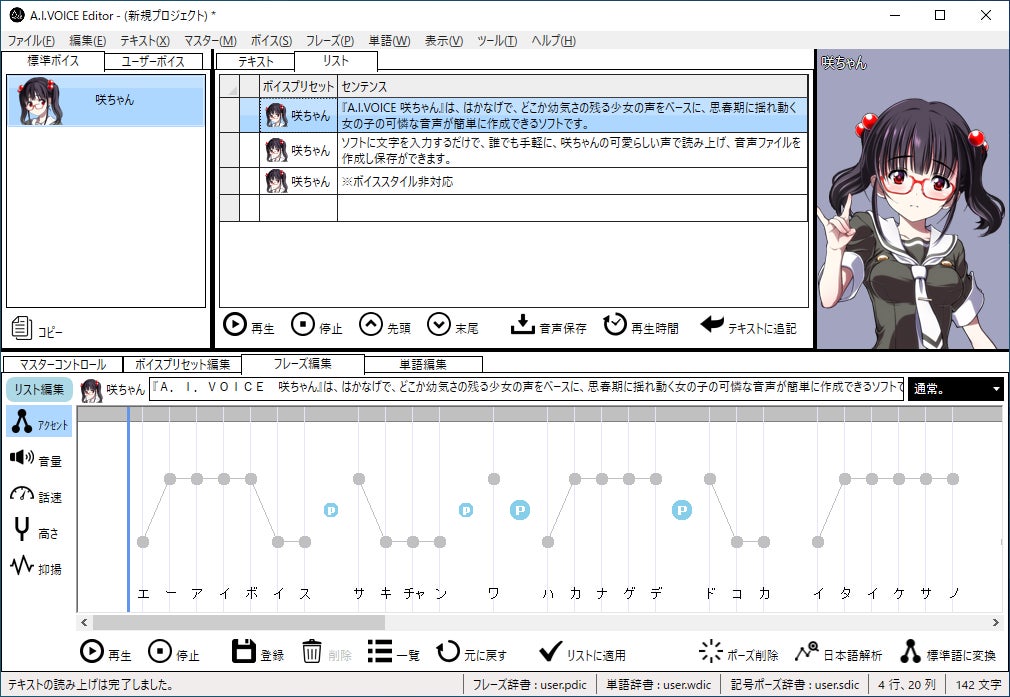Open the ボイス(S) menu

[x=271, y=41]
